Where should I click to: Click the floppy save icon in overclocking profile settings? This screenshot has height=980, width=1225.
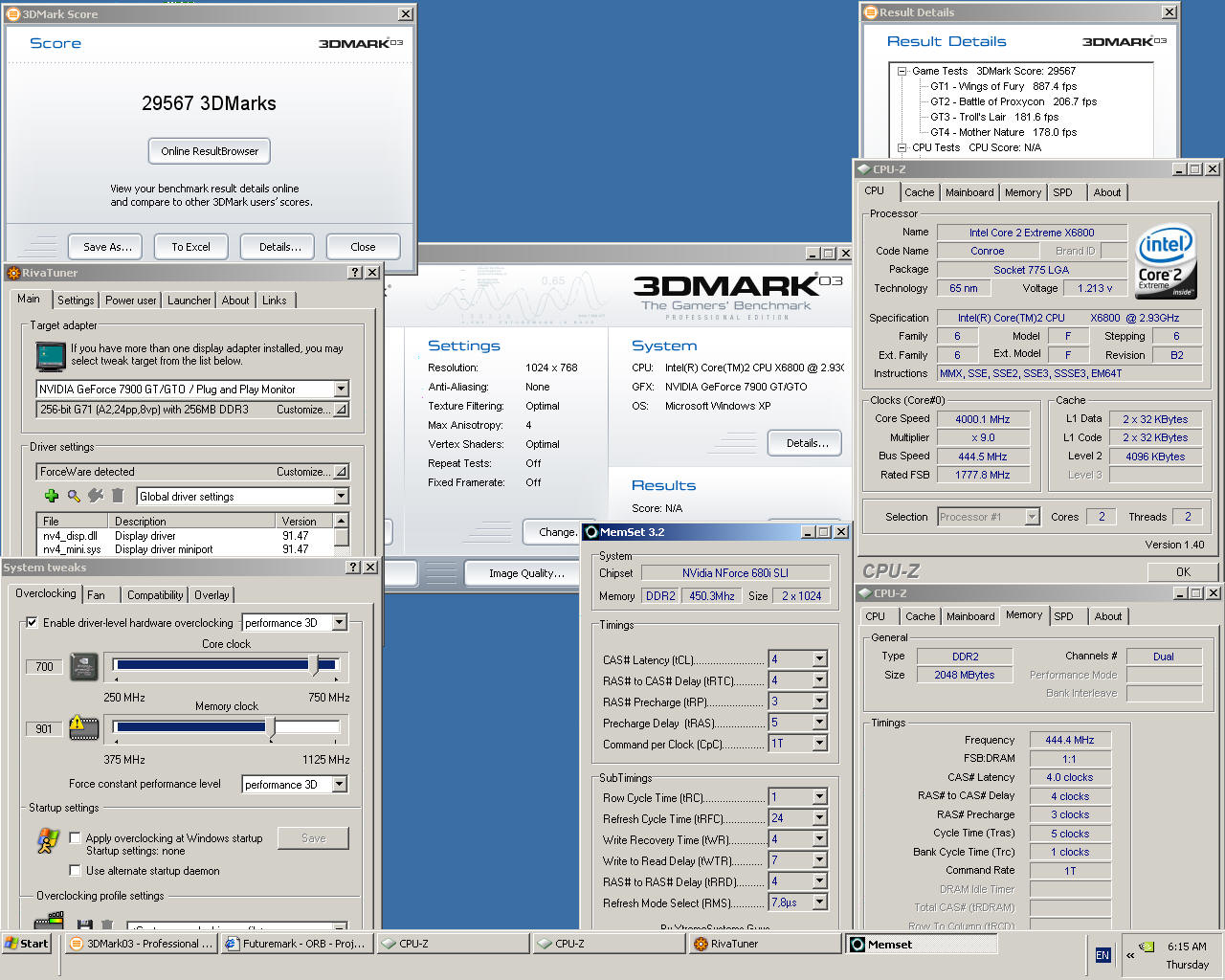click(x=84, y=924)
